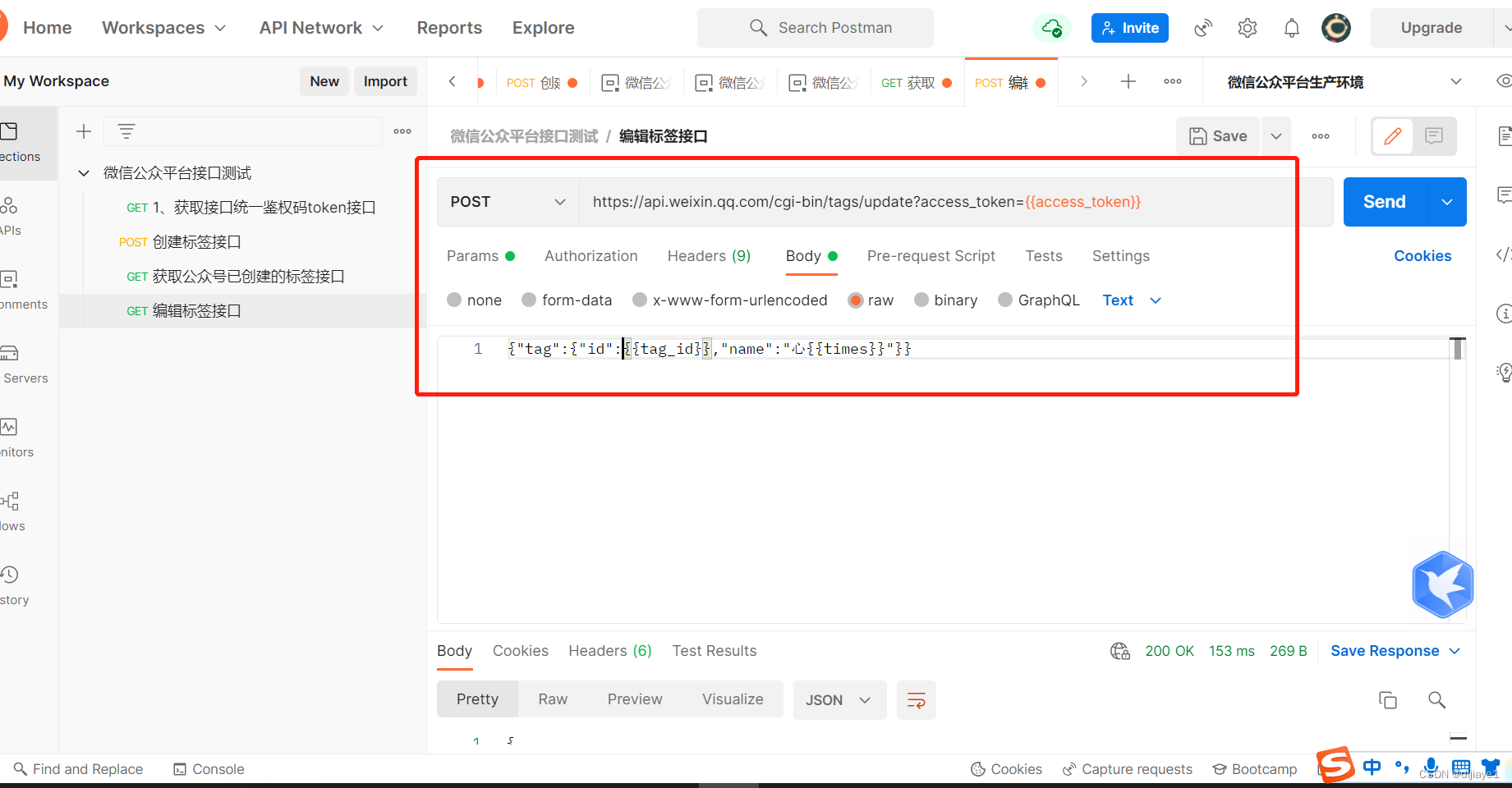
Task: Click the filter icon in sidebar
Action: 126,131
